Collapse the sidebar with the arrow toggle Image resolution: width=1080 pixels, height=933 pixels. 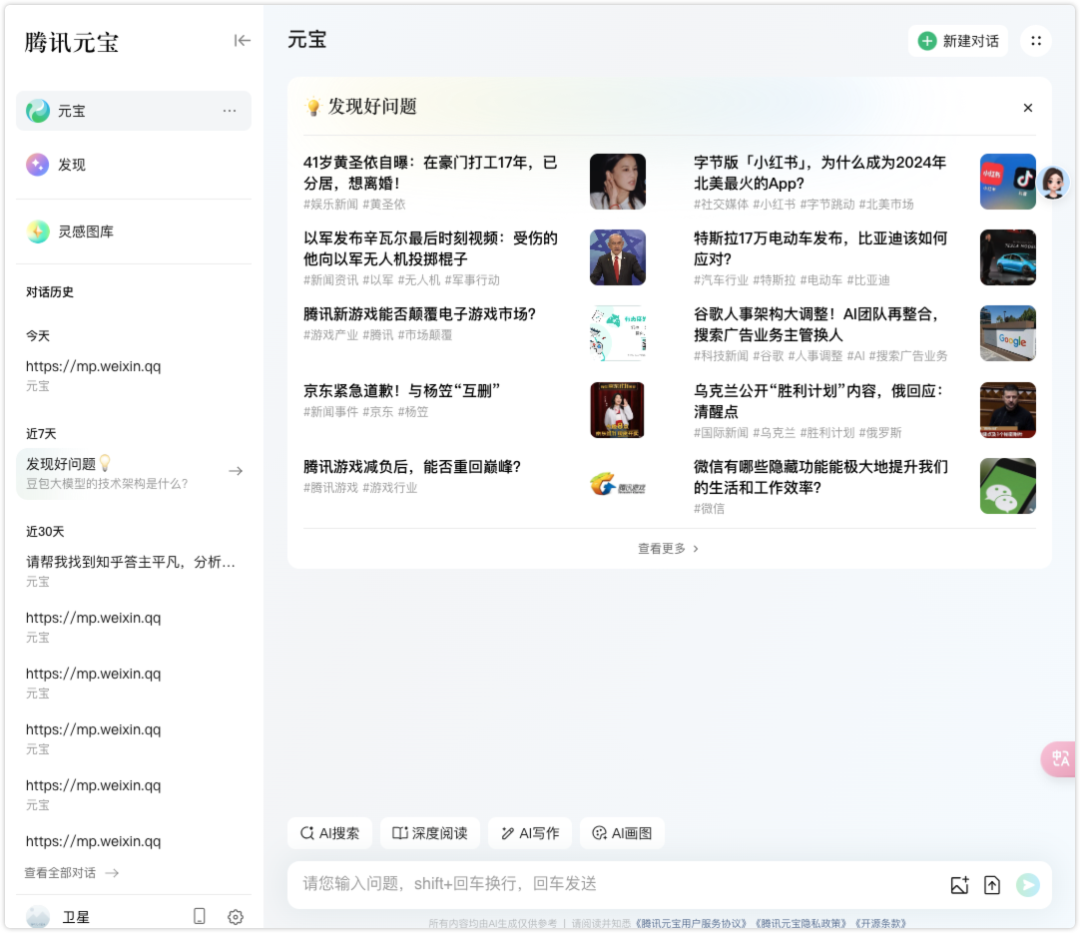point(242,41)
